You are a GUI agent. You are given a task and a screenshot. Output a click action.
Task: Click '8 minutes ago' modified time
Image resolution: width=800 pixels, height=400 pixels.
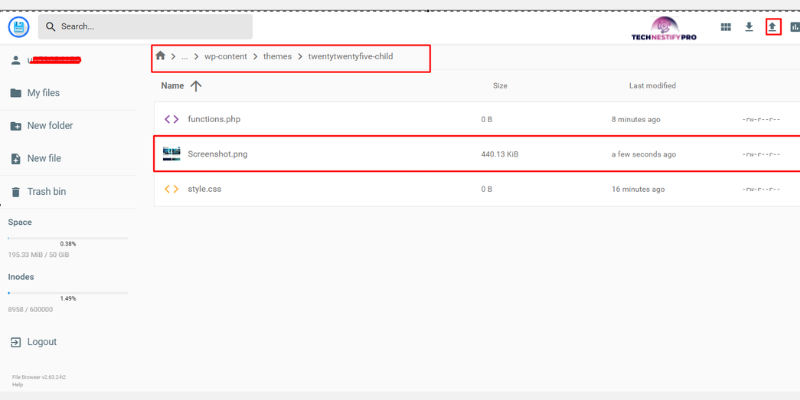pyautogui.click(x=636, y=119)
